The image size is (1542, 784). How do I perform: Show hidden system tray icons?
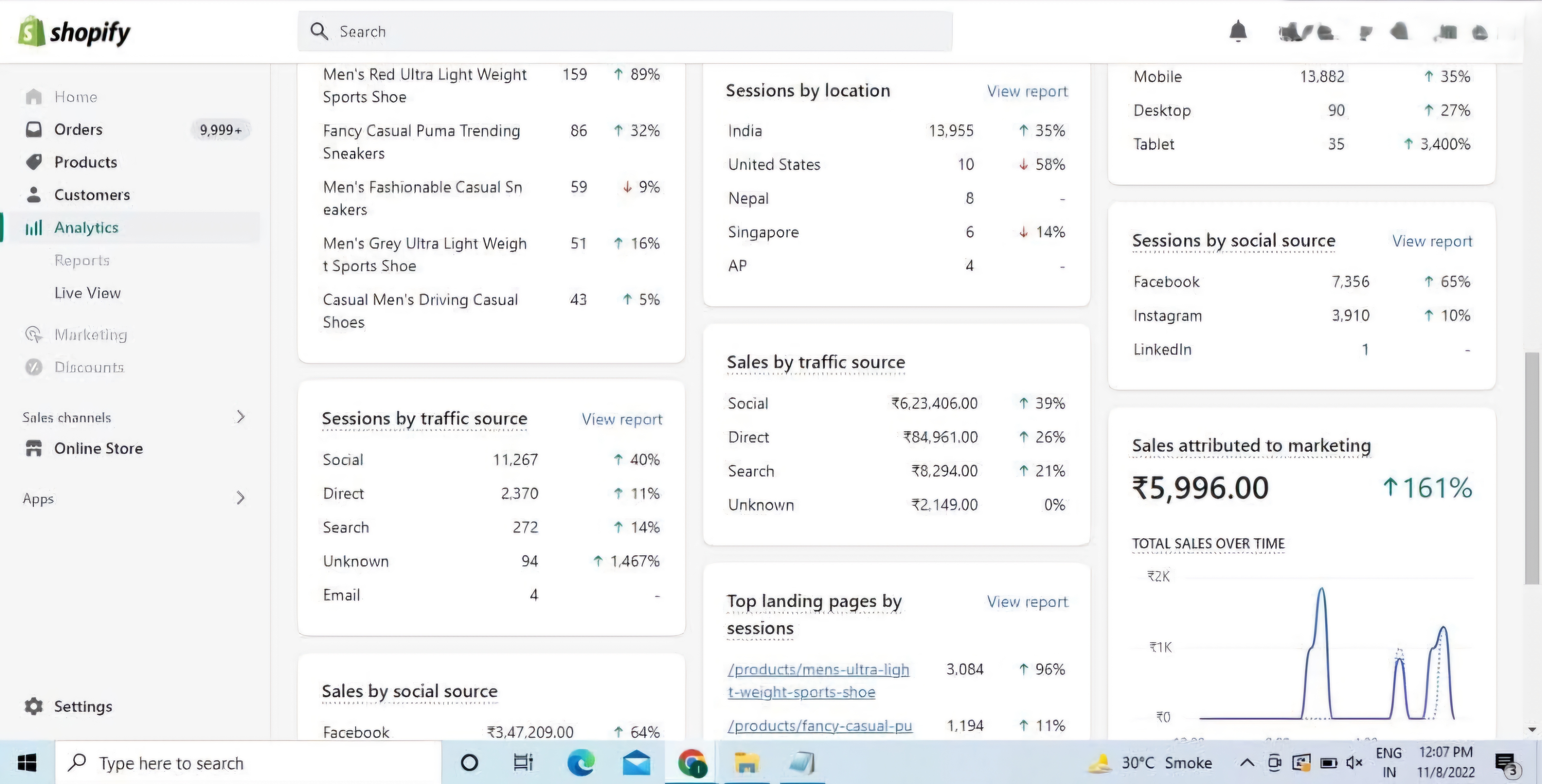1247,762
